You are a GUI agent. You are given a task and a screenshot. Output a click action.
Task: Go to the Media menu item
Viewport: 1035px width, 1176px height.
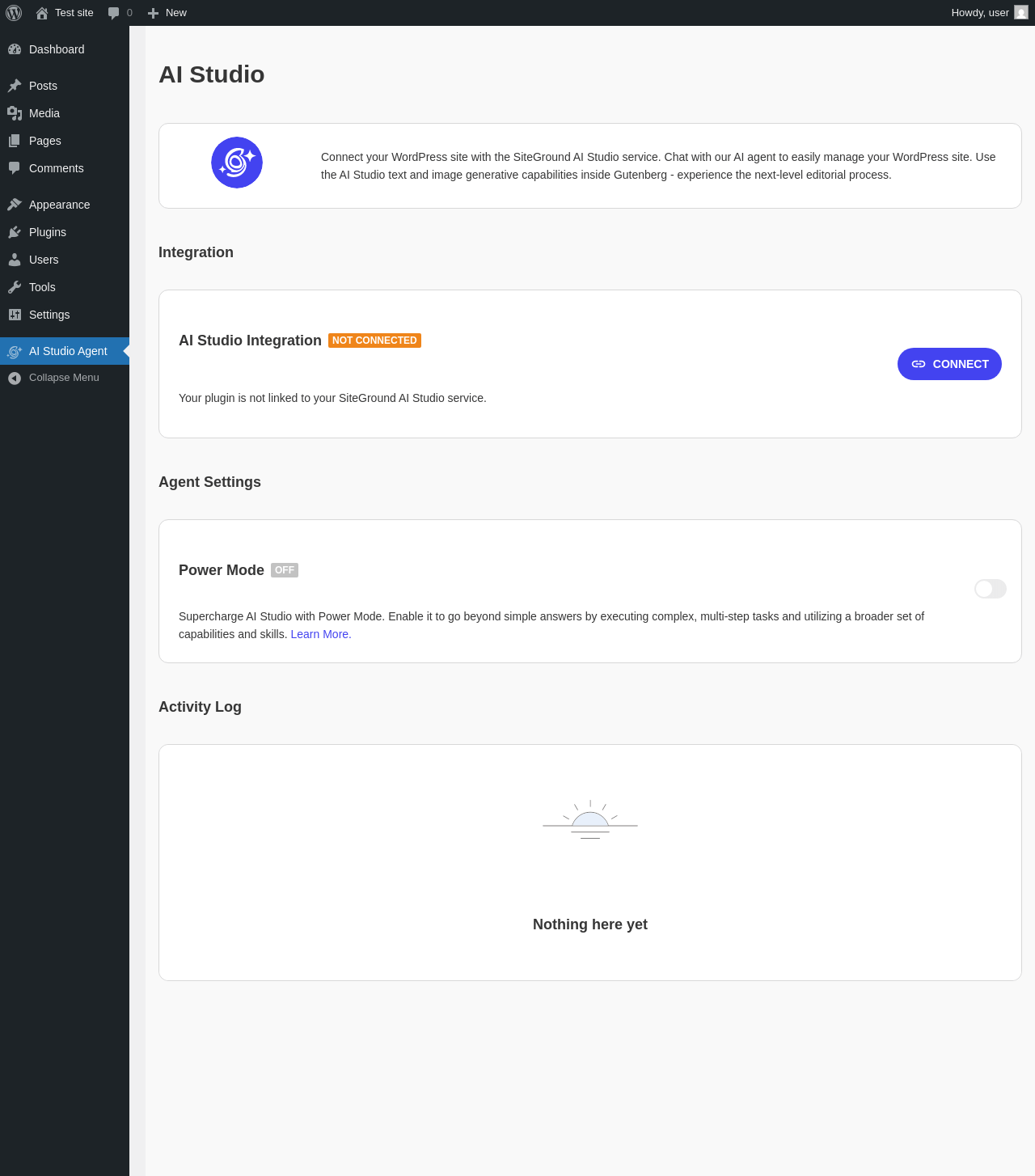point(44,113)
